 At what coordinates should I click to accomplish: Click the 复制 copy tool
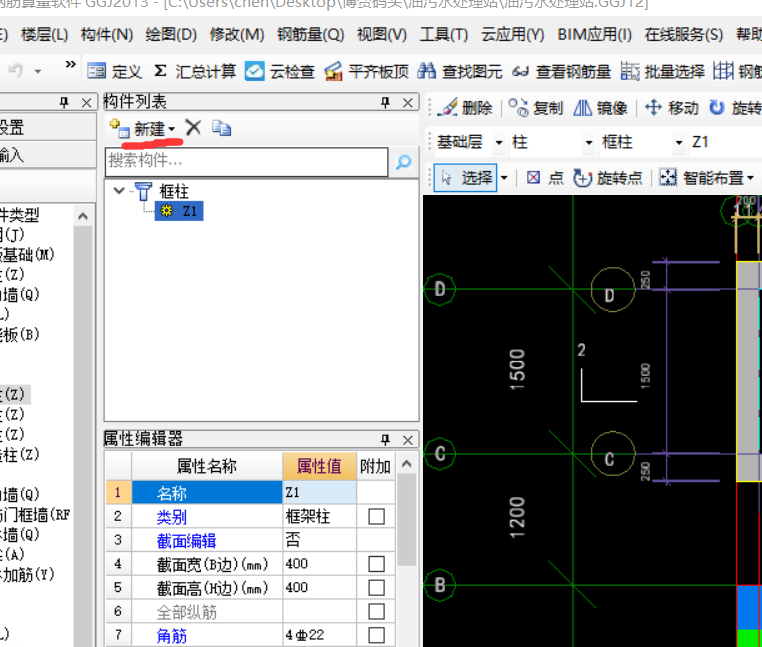tap(536, 107)
